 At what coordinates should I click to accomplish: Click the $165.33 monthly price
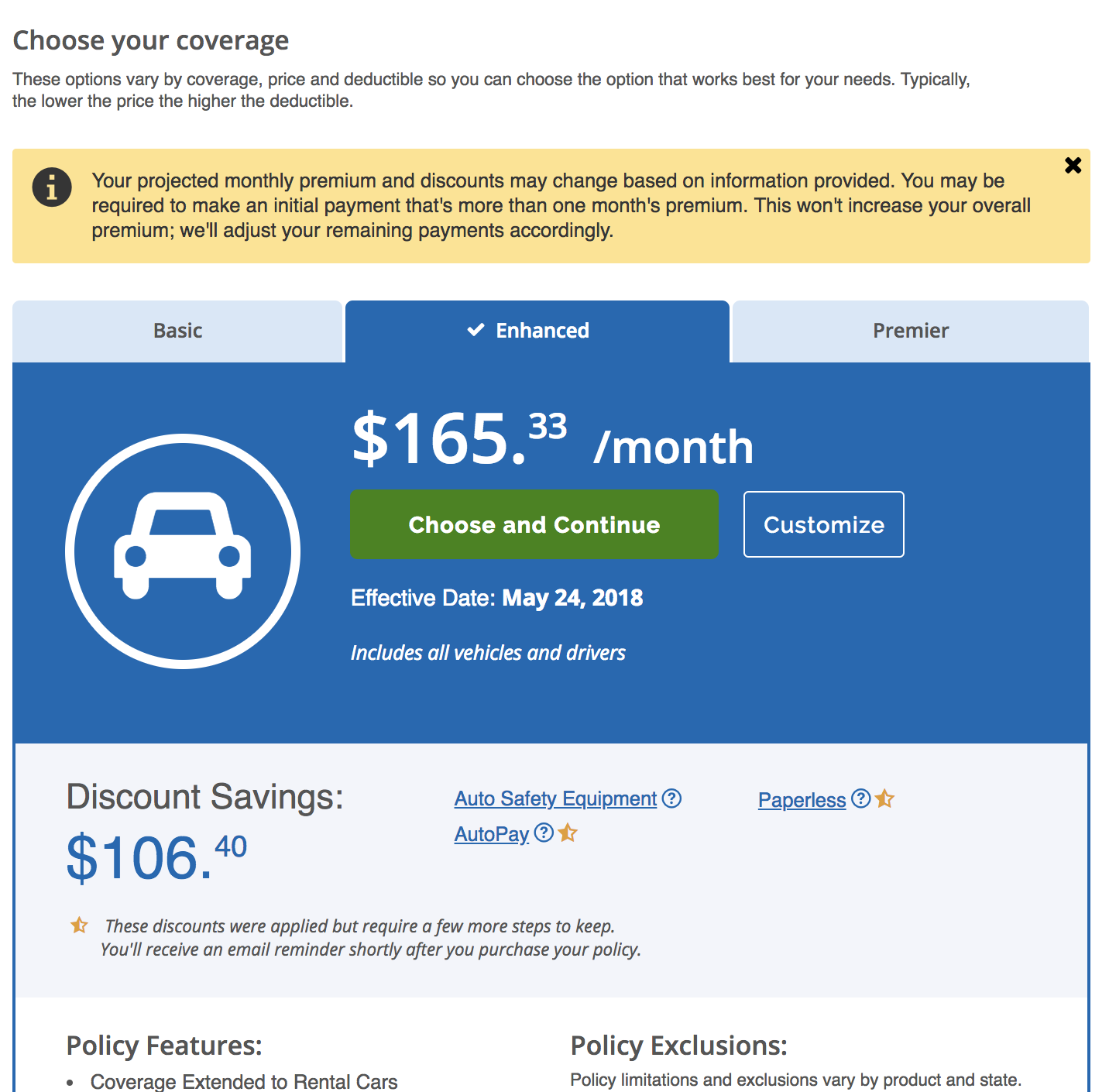coord(459,438)
